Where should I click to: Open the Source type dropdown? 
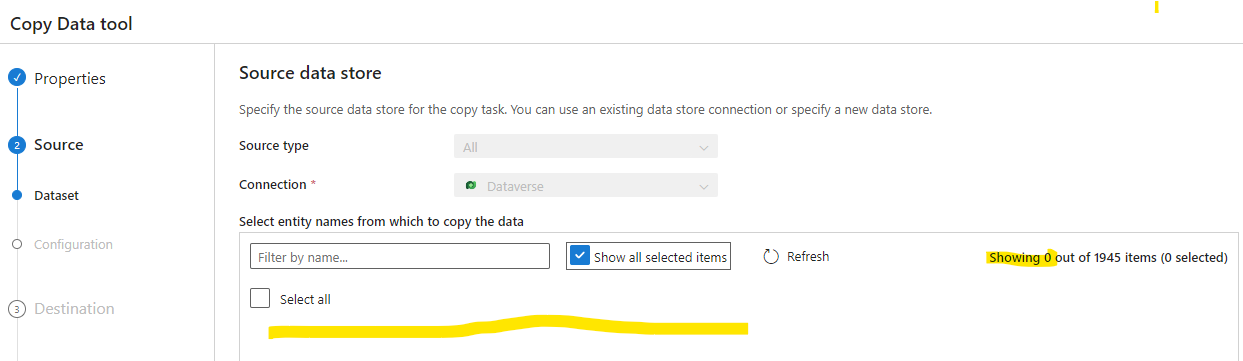click(585, 147)
